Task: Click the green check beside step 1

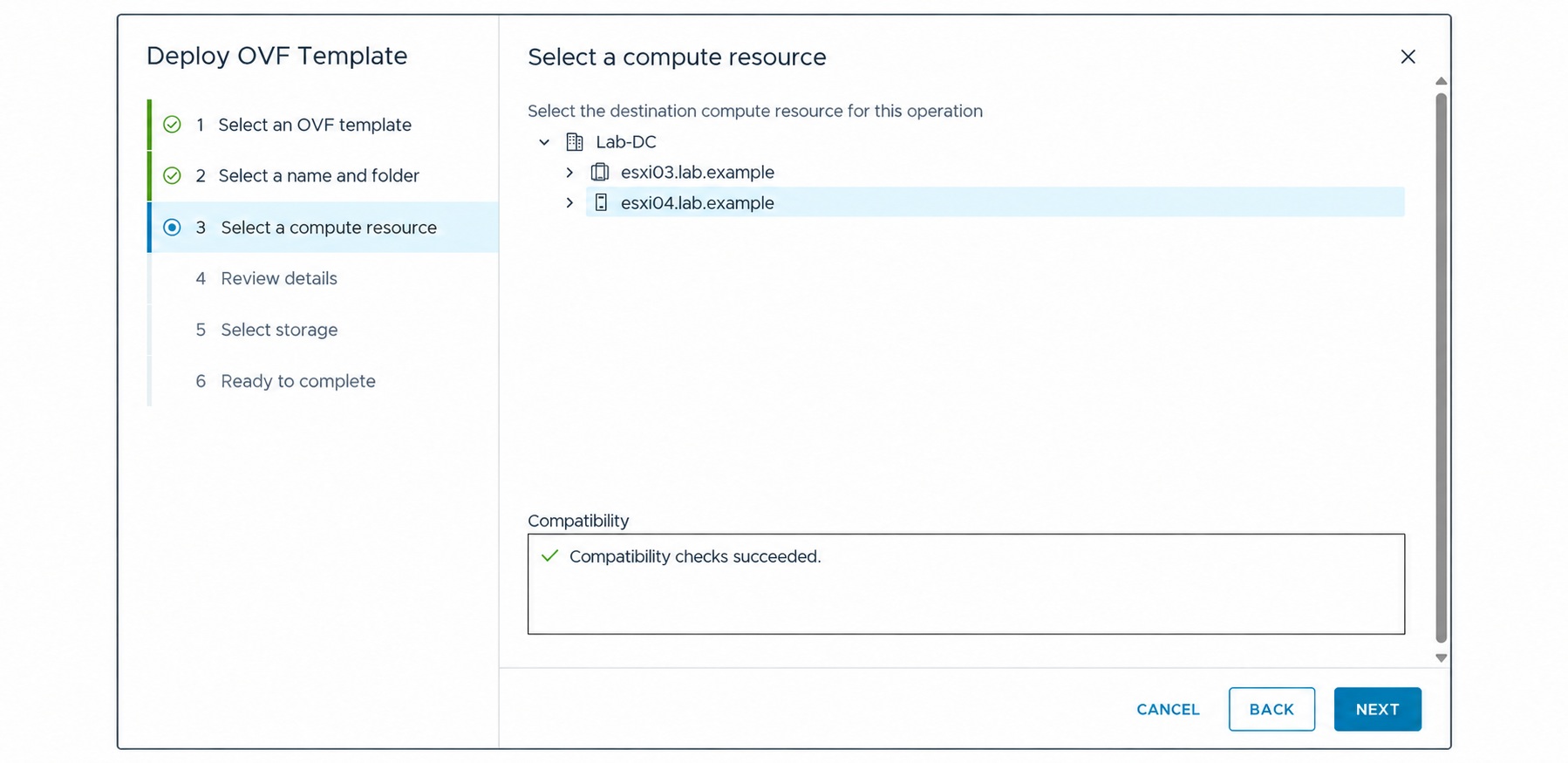Action: (x=173, y=125)
